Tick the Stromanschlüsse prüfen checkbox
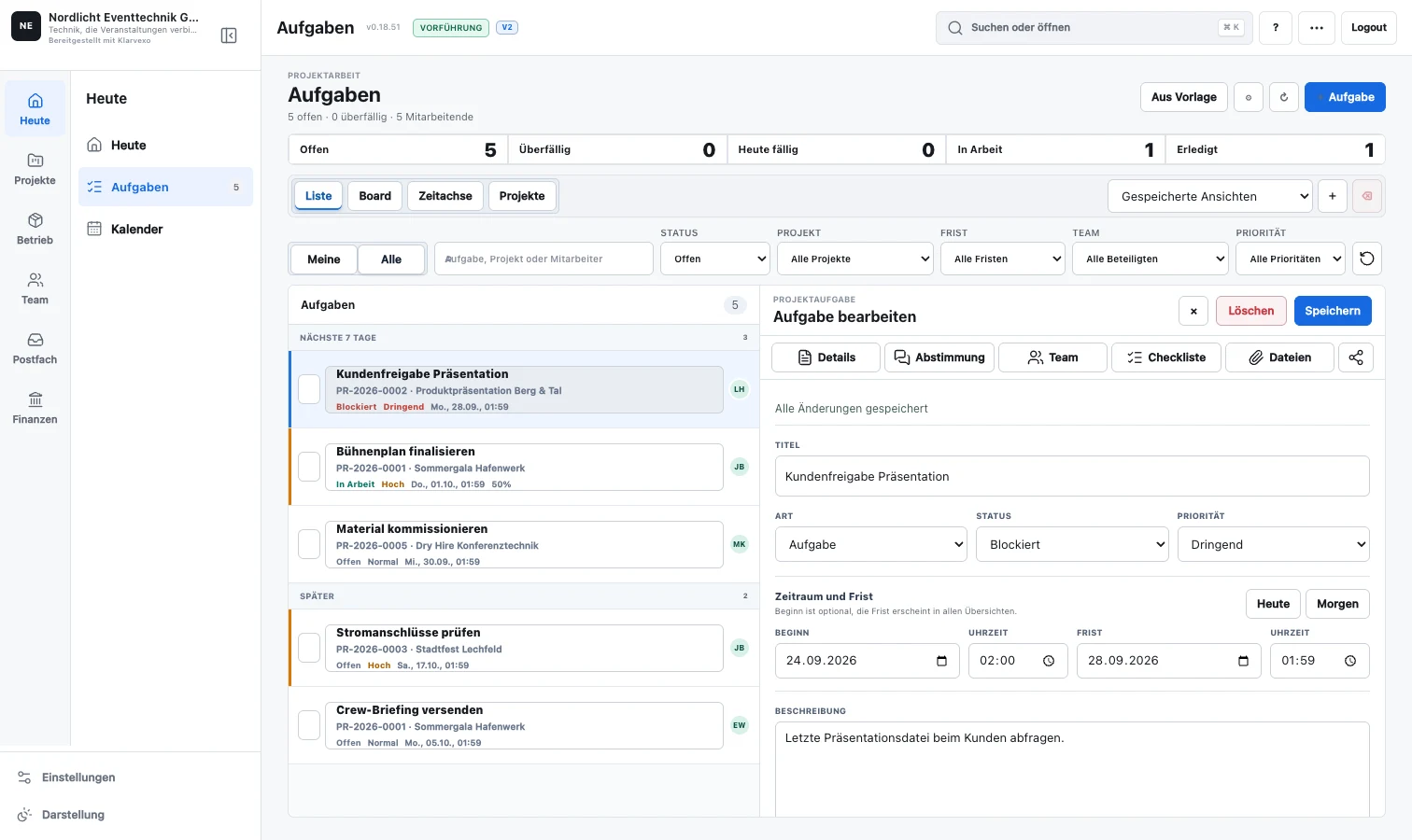Image resolution: width=1412 pixels, height=840 pixels. coord(309,648)
